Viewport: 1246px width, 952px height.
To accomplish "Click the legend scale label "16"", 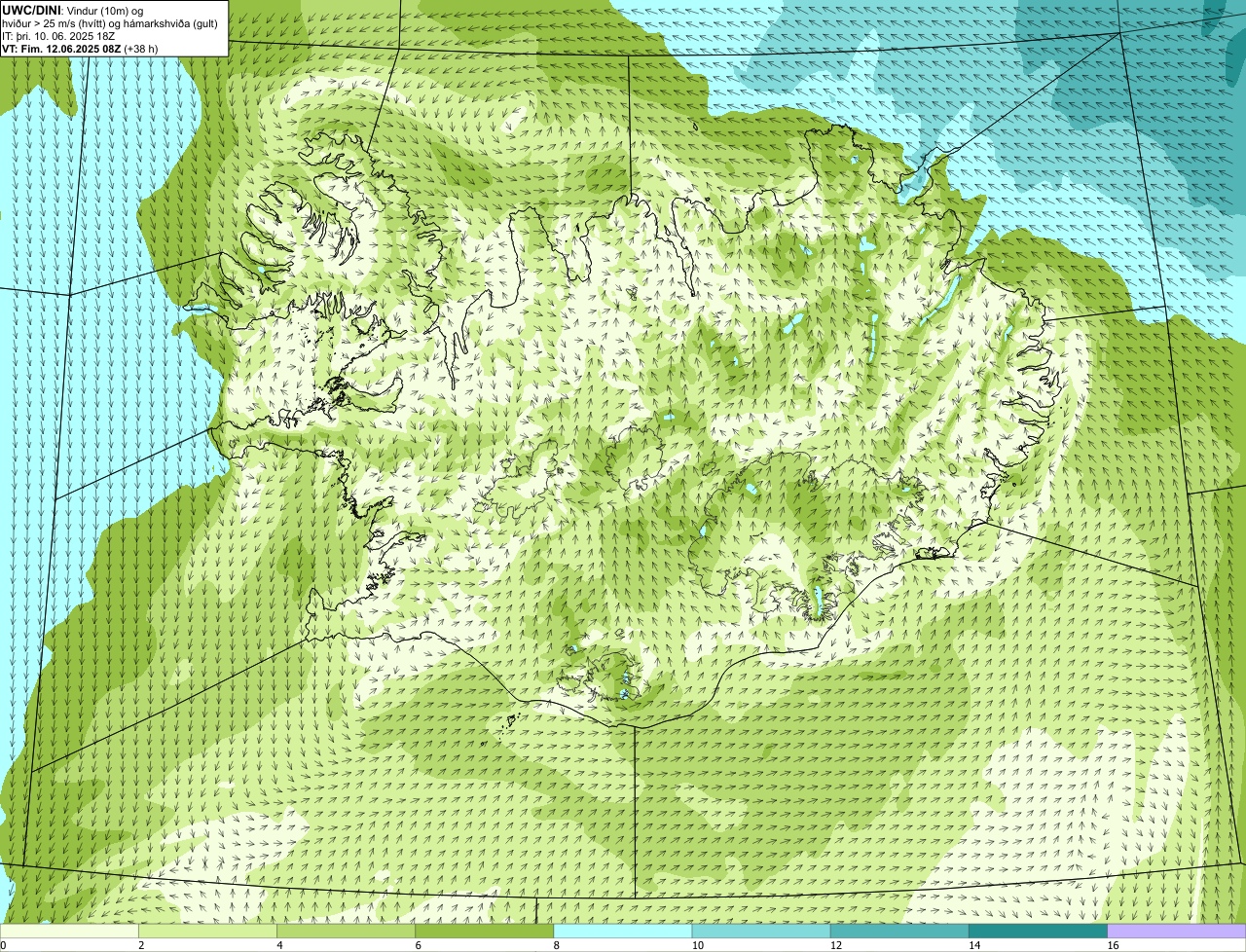I will coord(1112,945).
